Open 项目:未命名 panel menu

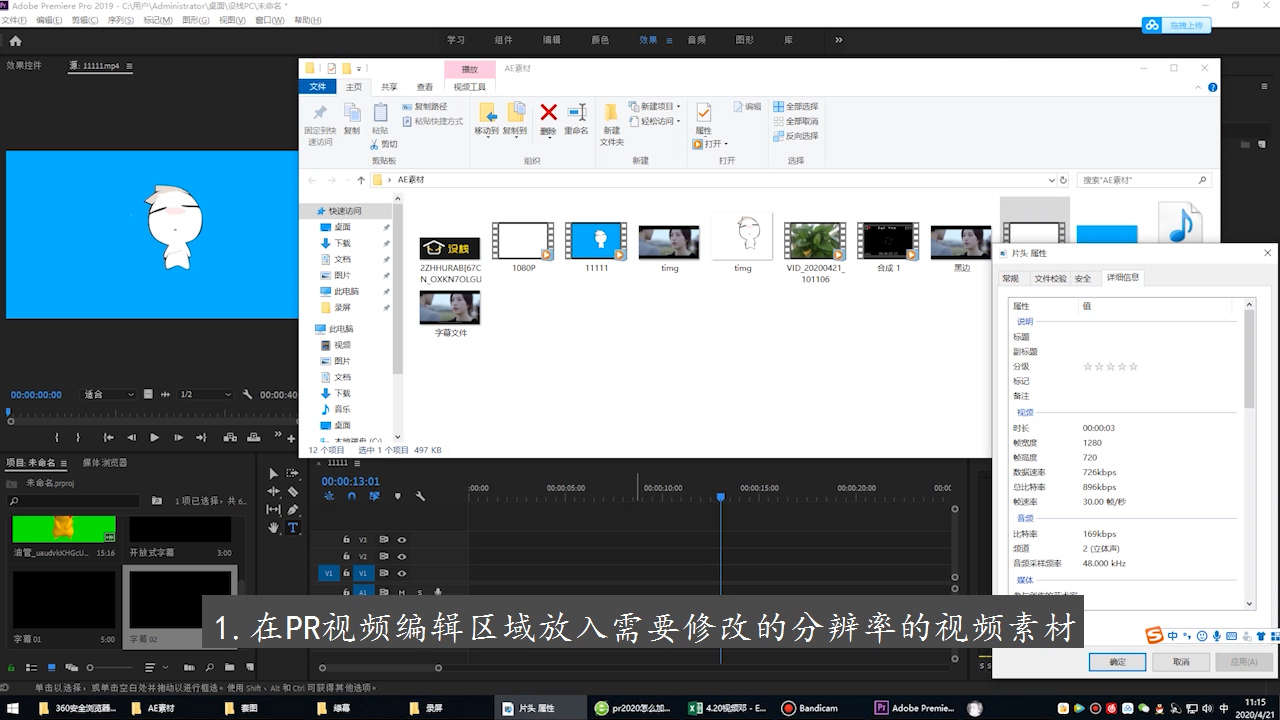coord(64,463)
